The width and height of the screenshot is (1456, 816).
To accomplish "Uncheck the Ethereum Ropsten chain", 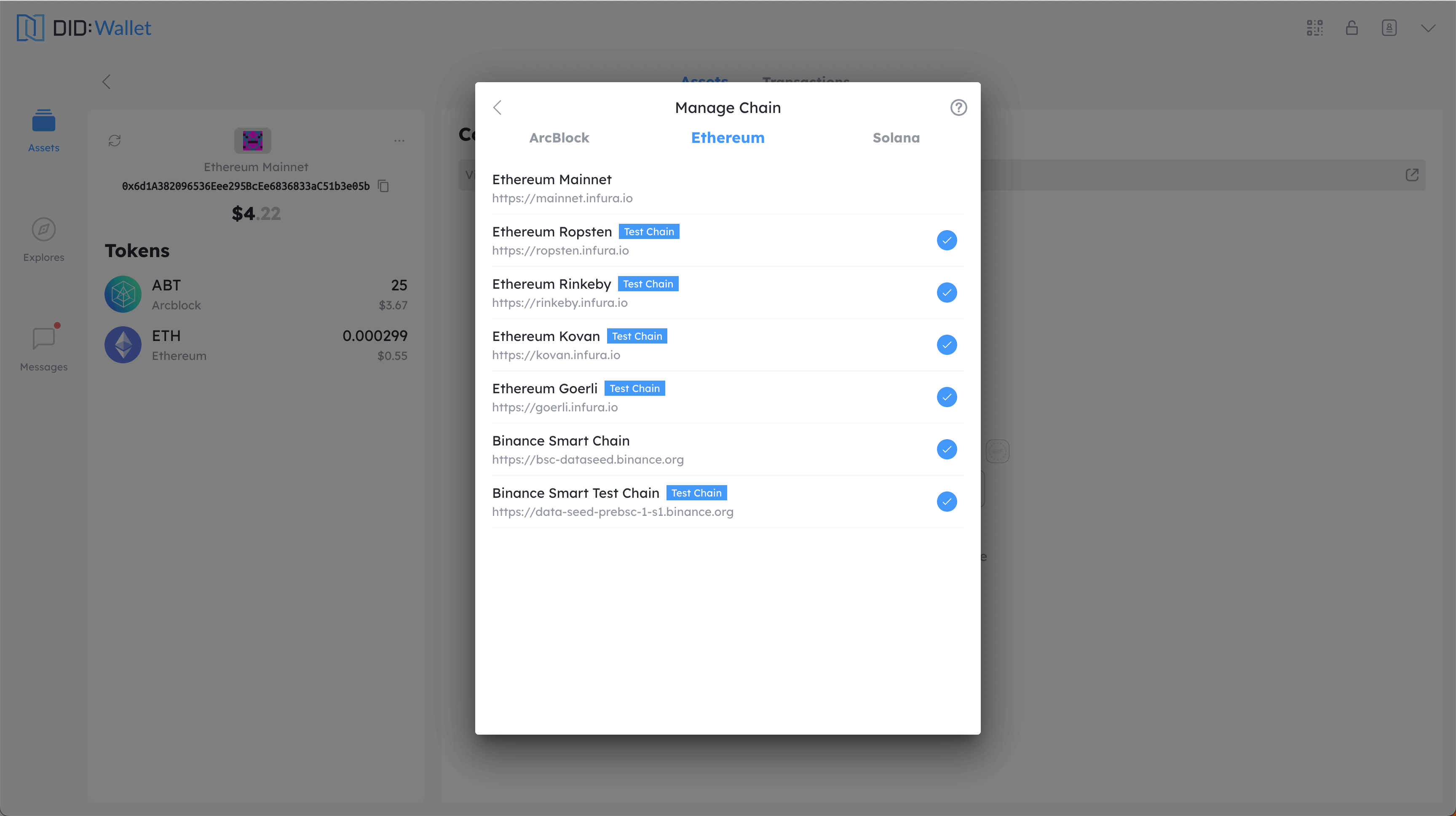I will (x=947, y=240).
